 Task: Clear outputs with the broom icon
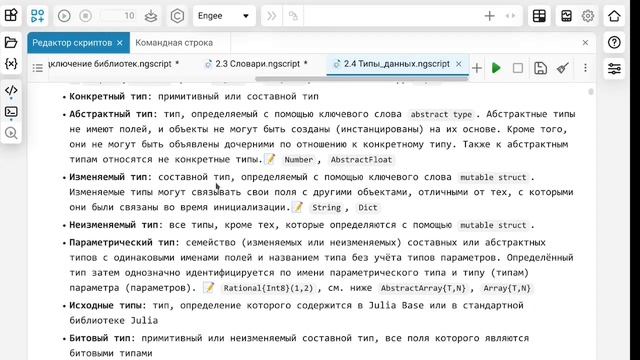tap(563, 68)
